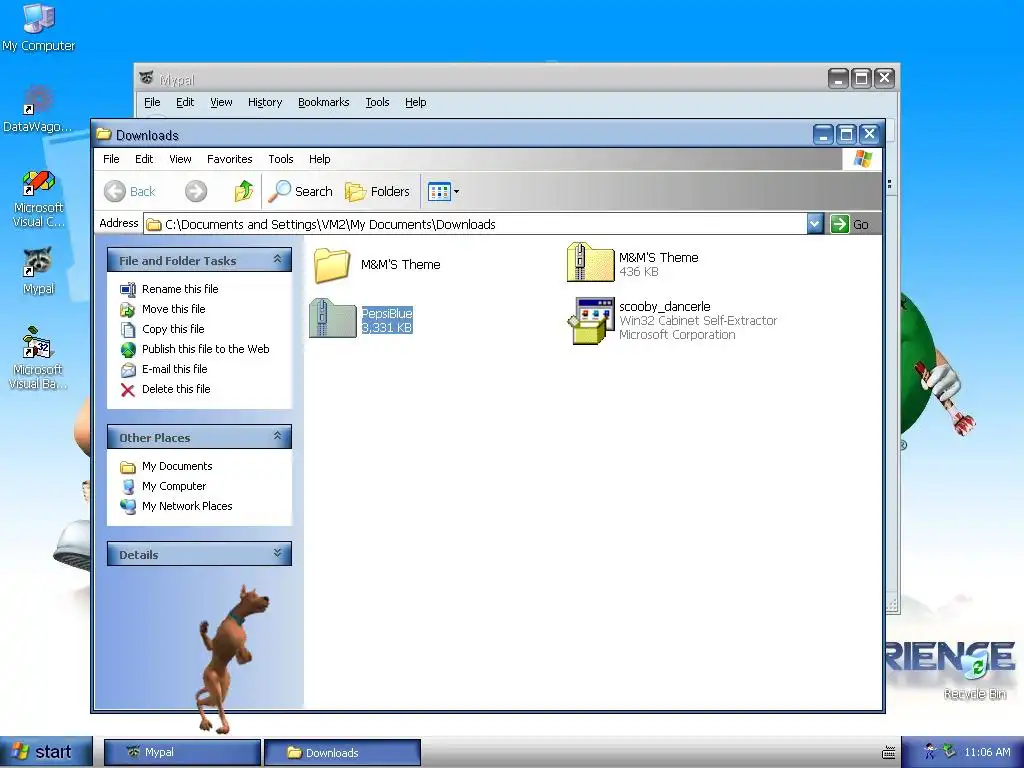This screenshot has height=768, width=1024.
Task: Open Mypal window Bookmarks menu
Action: [323, 102]
